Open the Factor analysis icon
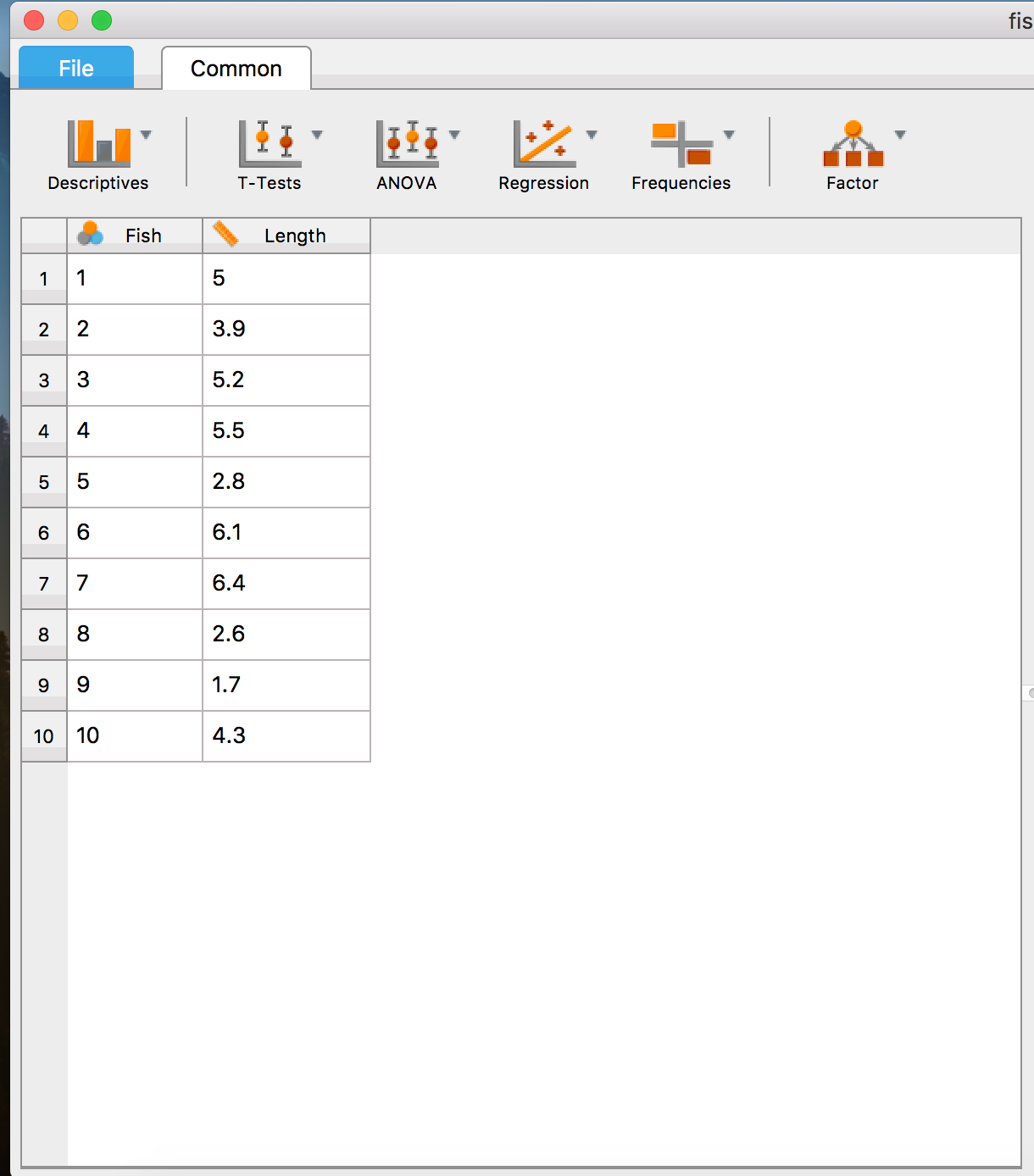This screenshot has width=1034, height=1176. [853, 142]
